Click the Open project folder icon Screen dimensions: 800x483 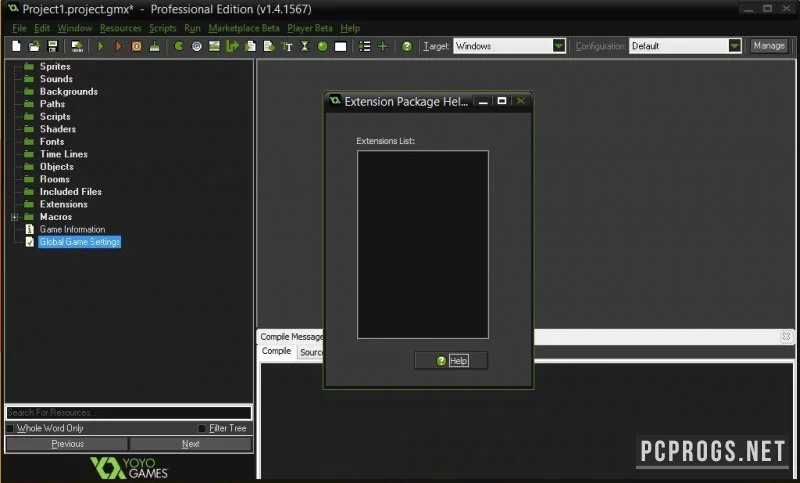tap(34, 46)
